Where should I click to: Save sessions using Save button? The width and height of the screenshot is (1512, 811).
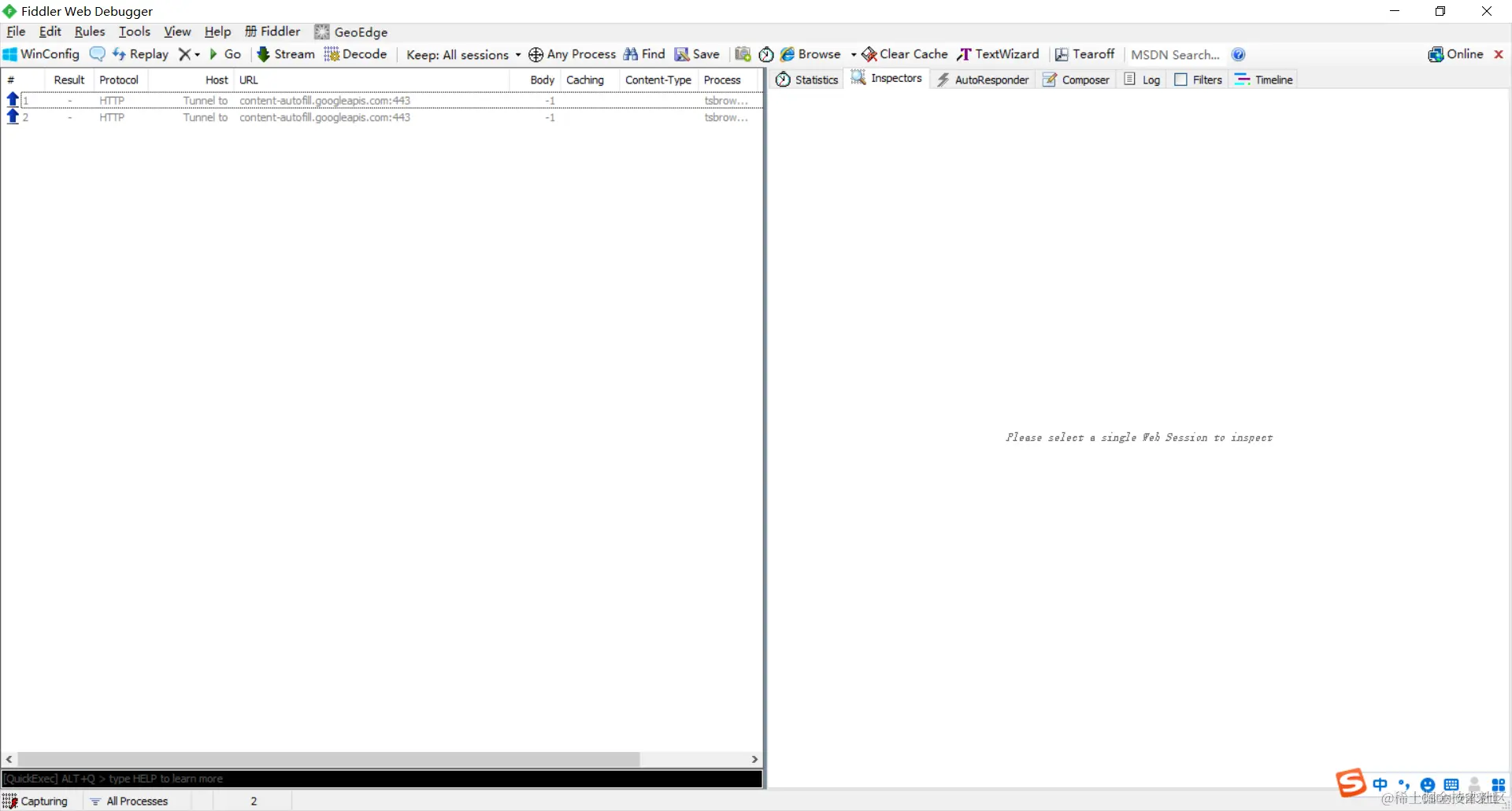[698, 54]
